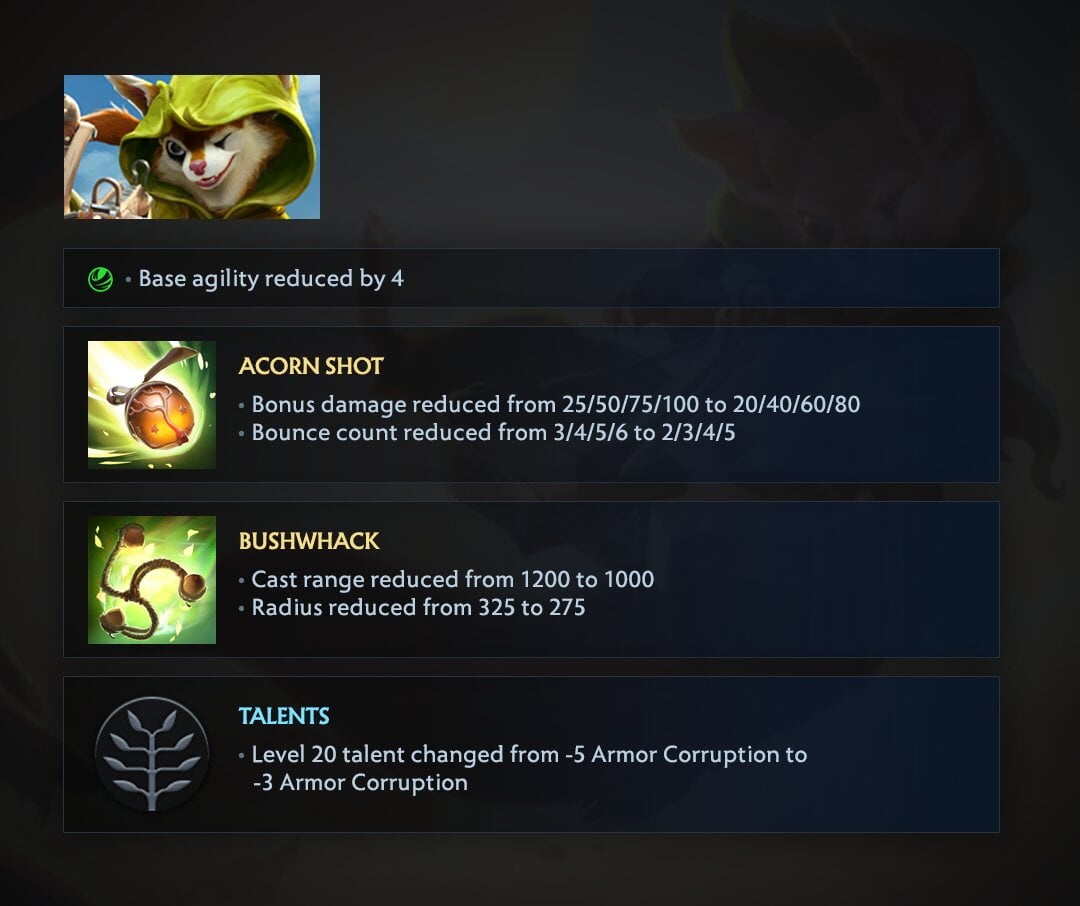Click the 20/40/60/80 damage values
This screenshot has height=906, width=1080.
(796, 404)
